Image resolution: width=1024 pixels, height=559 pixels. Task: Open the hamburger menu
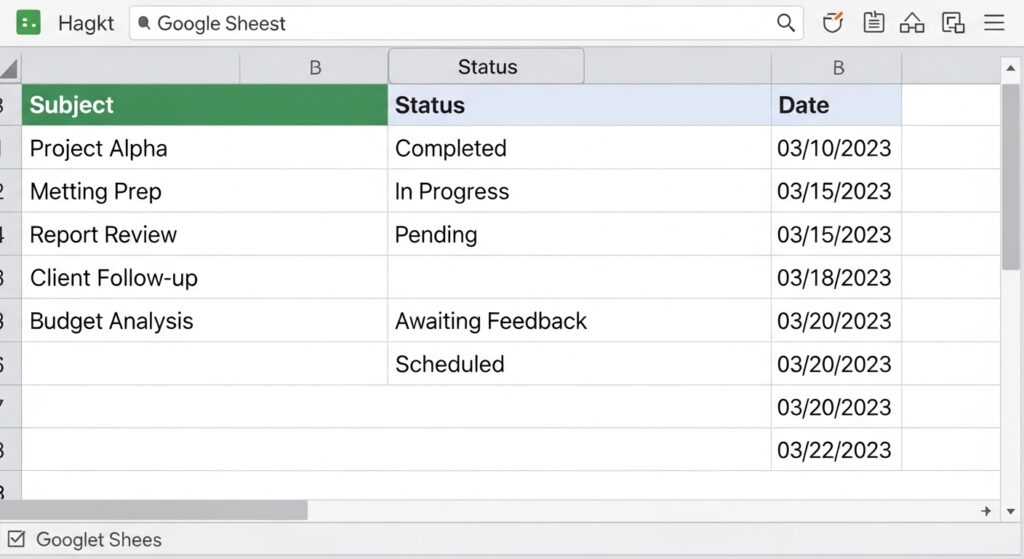[x=994, y=23]
